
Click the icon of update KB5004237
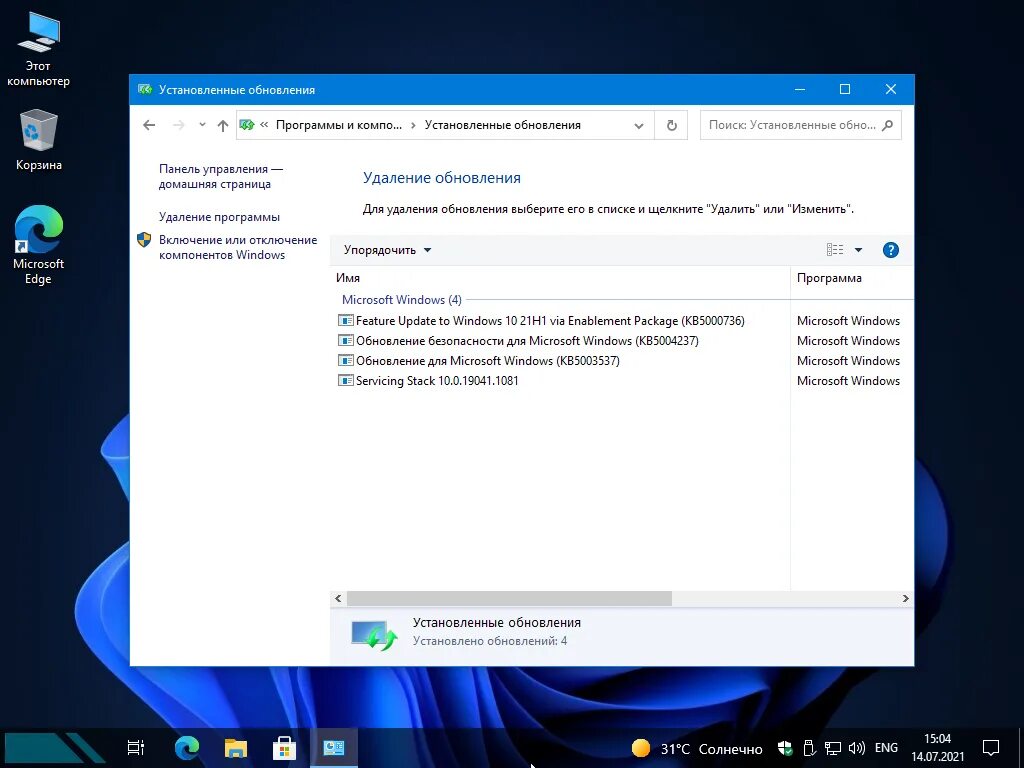[345, 340]
